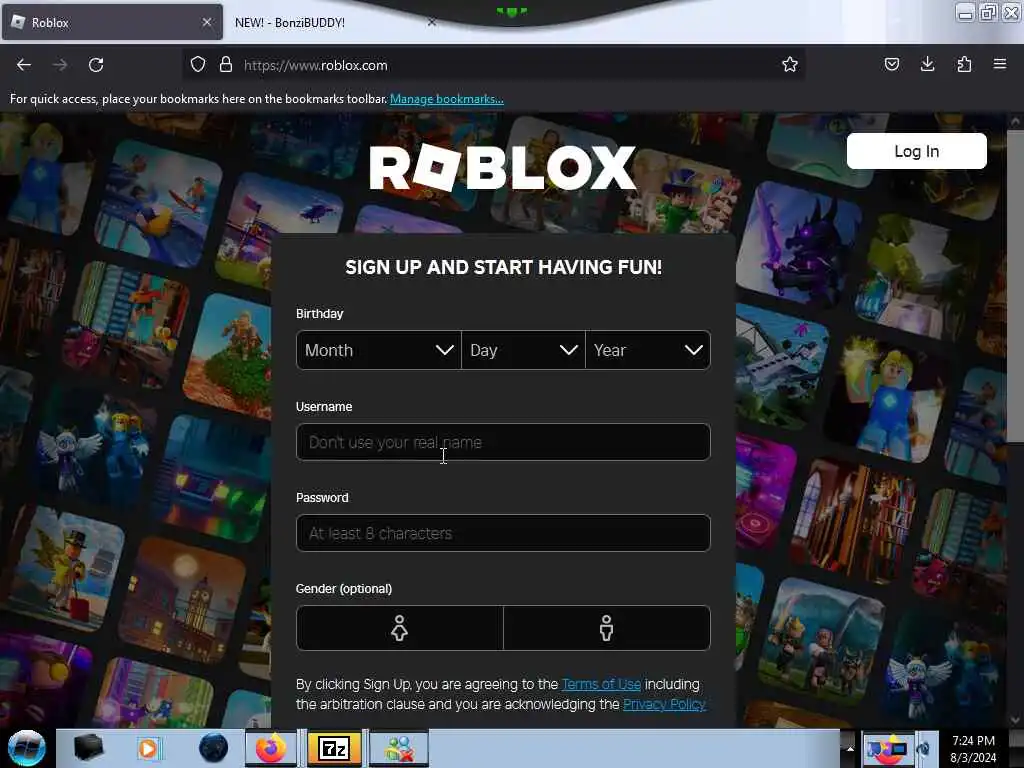Click the 'SIGN UP AND START HAVING FUN!' heading

point(503,267)
